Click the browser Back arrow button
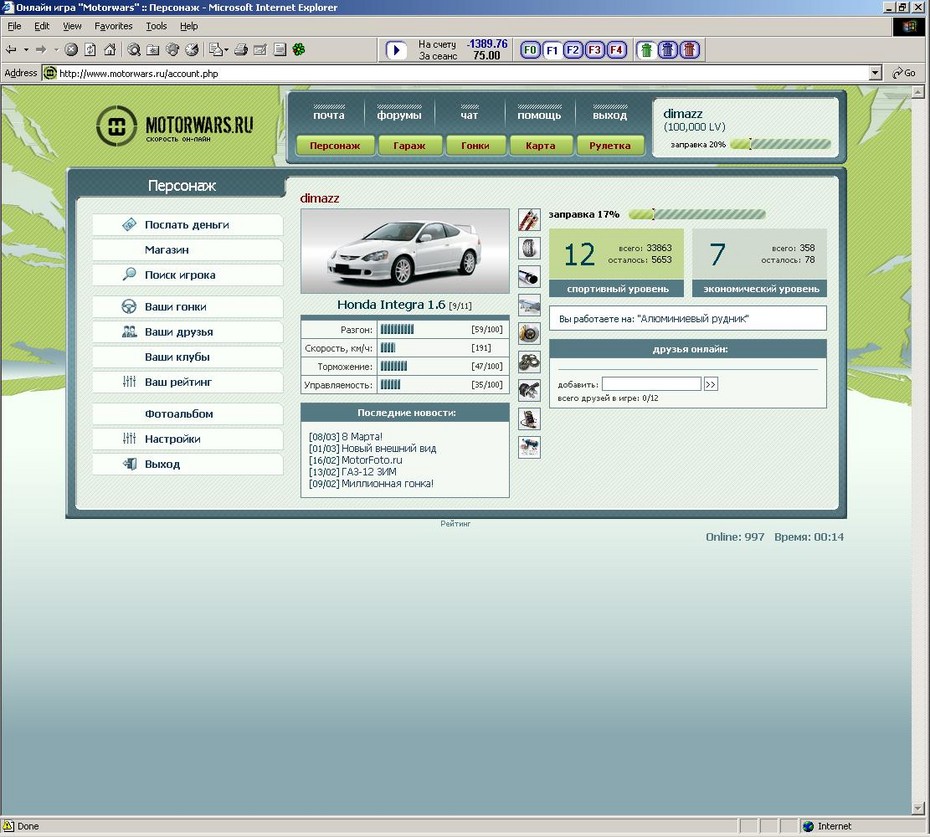930x837 pixels. (11, 50)
